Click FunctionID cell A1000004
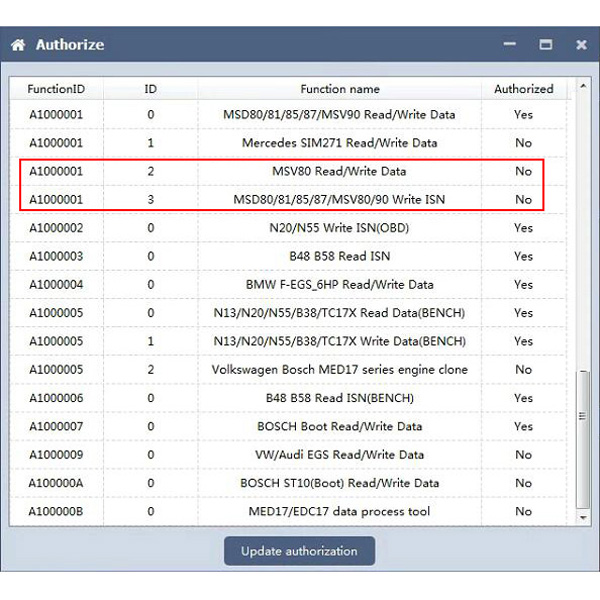Screen dimensions: 600x600 point(56,284)
